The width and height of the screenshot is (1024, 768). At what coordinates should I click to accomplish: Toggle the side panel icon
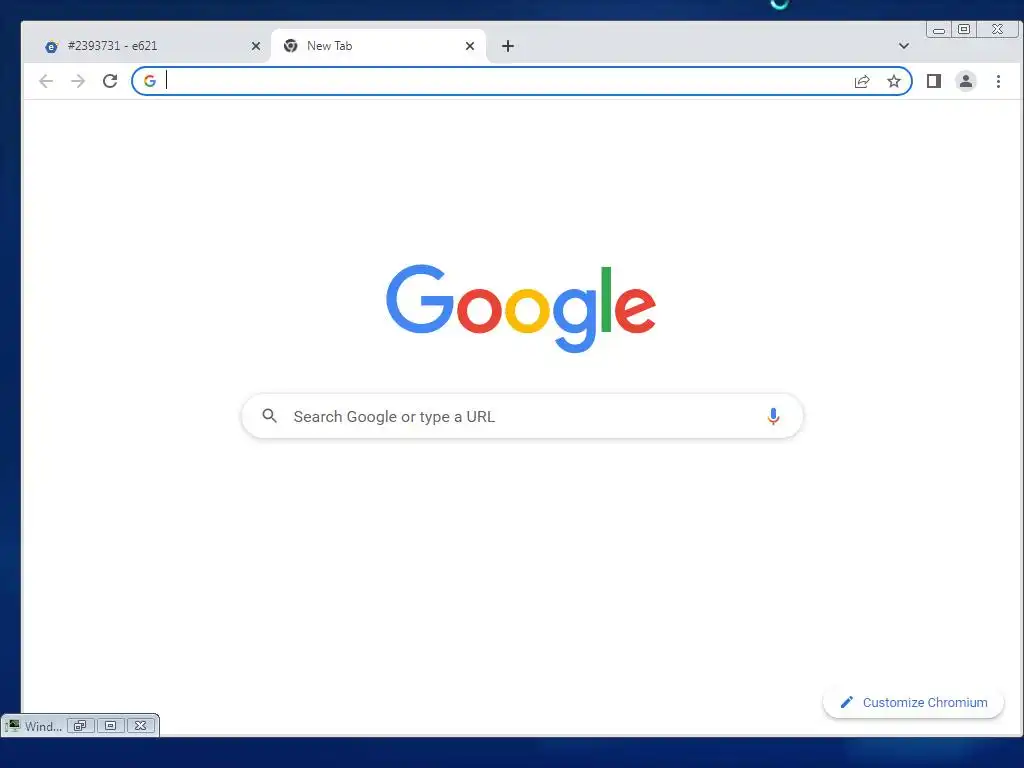(934, 81)
